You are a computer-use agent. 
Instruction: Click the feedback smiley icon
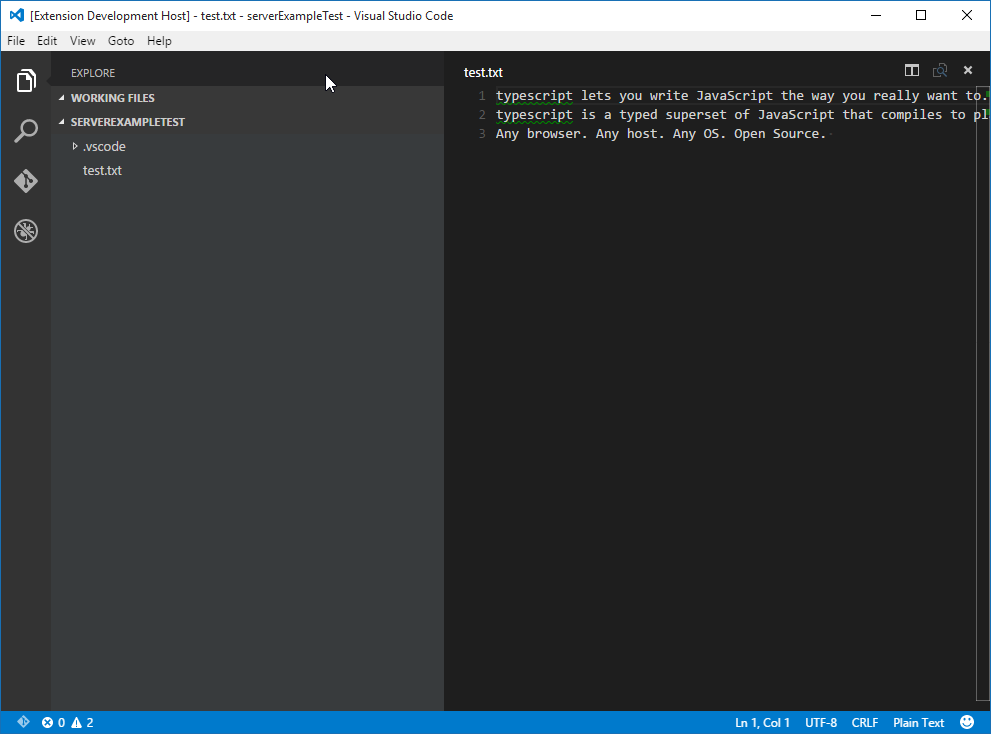coord(967,722)
